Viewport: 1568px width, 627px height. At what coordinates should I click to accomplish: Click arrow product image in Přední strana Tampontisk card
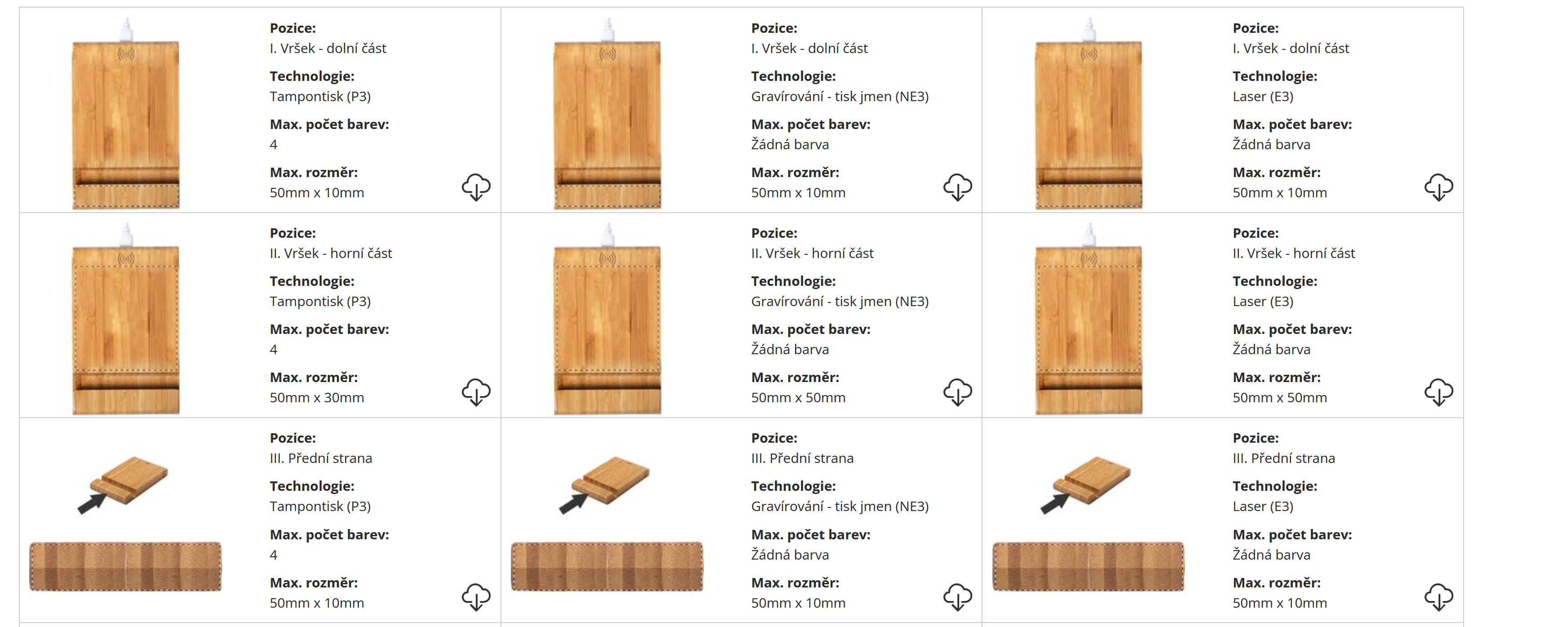(124, 484)
